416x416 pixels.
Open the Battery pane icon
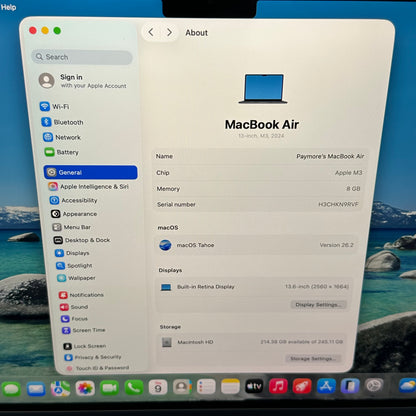[49, 152]
